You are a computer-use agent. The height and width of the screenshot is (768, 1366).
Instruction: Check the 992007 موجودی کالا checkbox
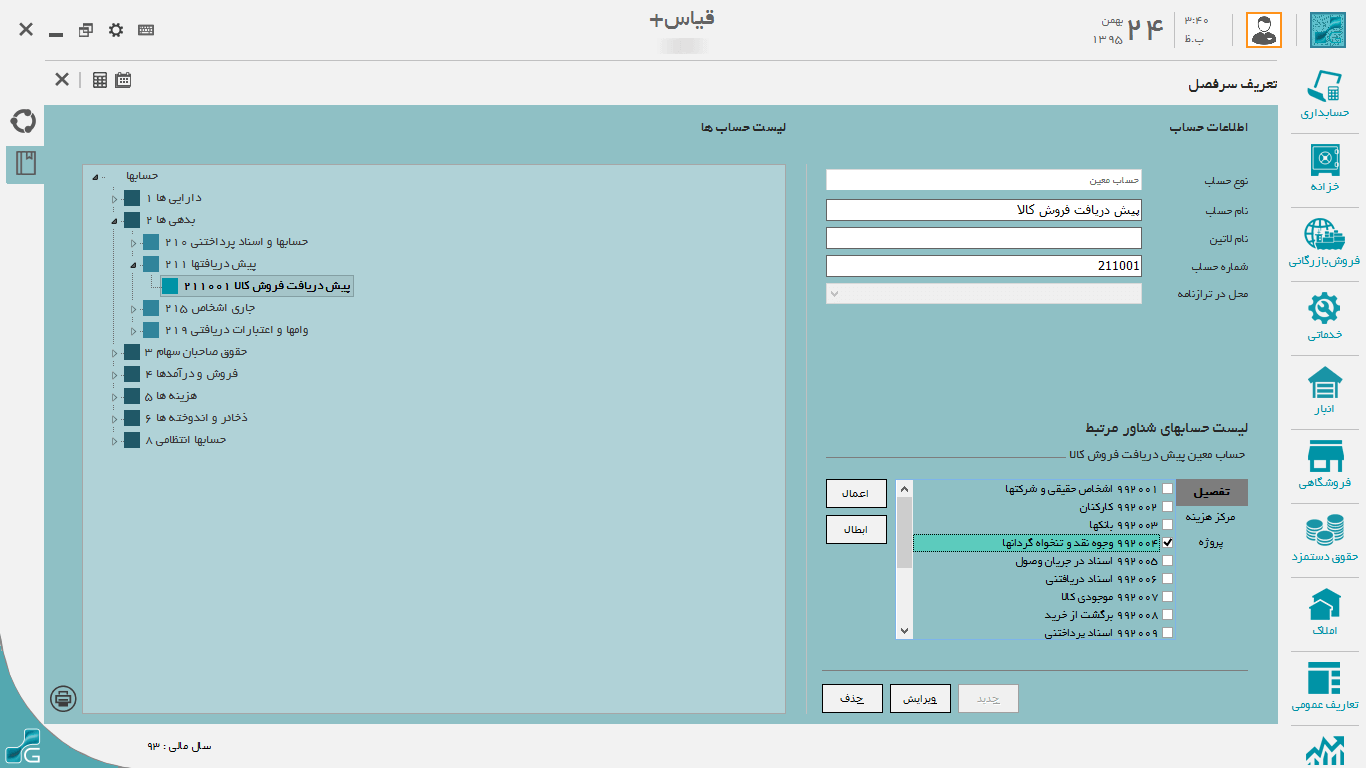click(x=1167, y=597)
